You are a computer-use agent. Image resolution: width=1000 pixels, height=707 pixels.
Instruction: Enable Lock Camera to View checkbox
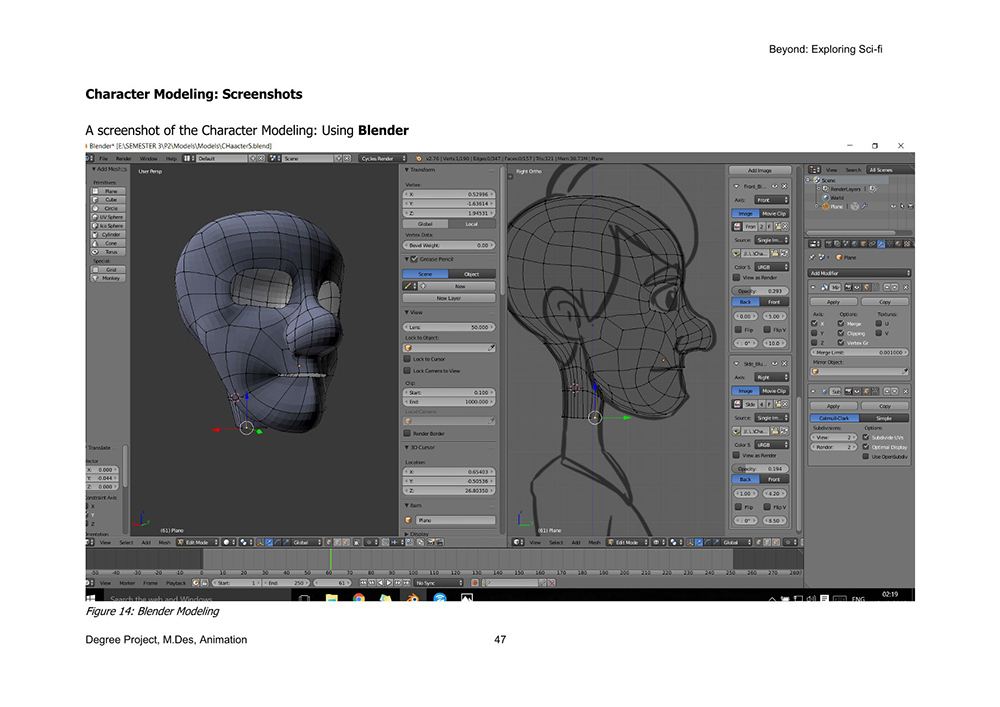point(407,370)
